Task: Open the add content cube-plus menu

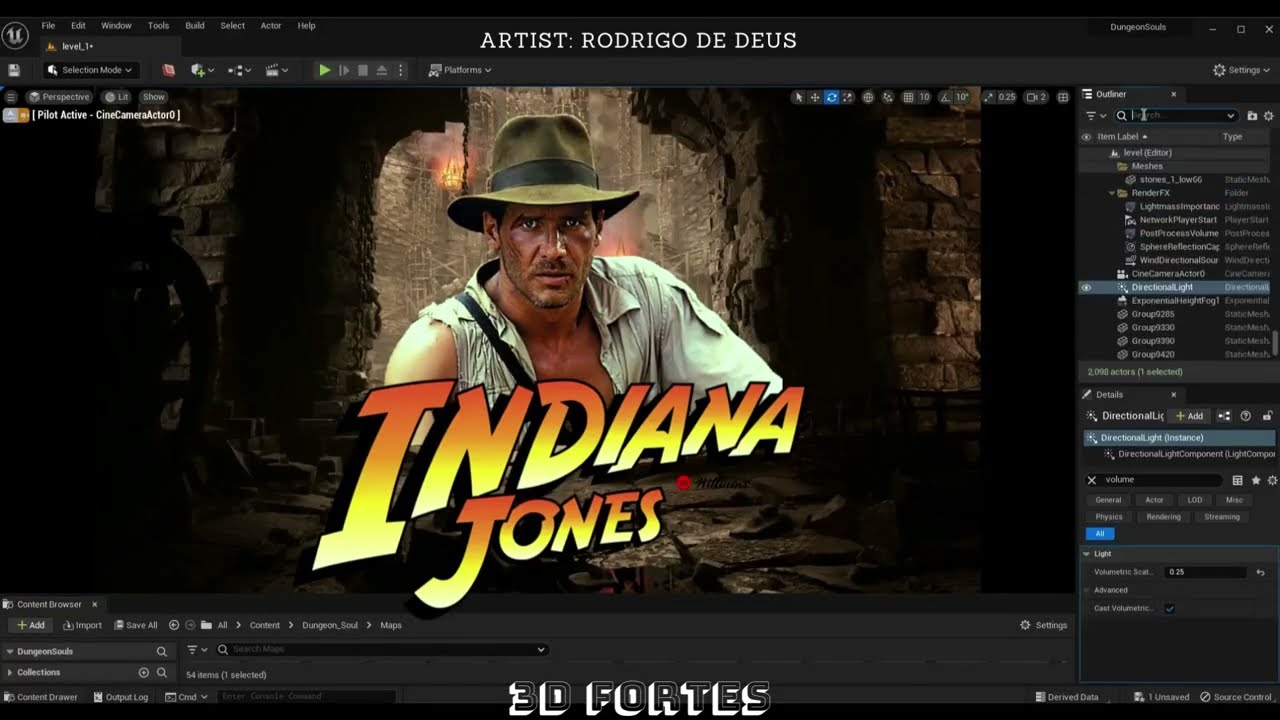Action: point(202,70)
